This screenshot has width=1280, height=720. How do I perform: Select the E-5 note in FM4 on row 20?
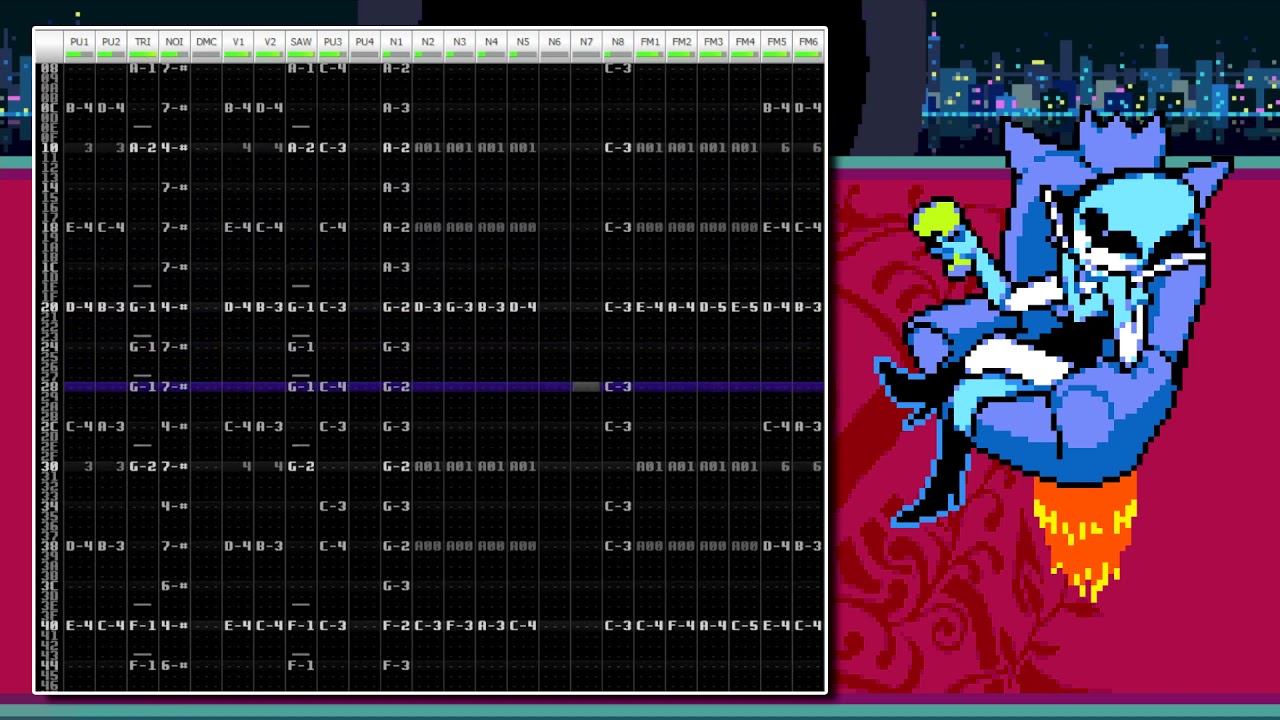coord(745,307)
